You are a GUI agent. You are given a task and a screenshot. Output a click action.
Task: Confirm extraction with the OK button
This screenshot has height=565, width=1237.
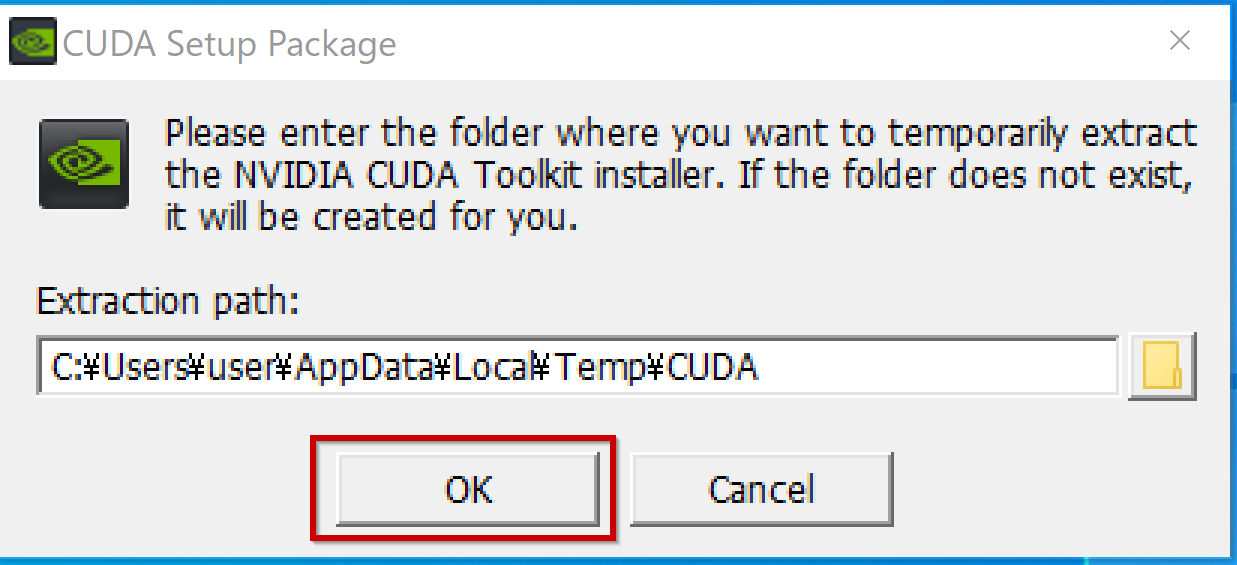coord(468,489)
